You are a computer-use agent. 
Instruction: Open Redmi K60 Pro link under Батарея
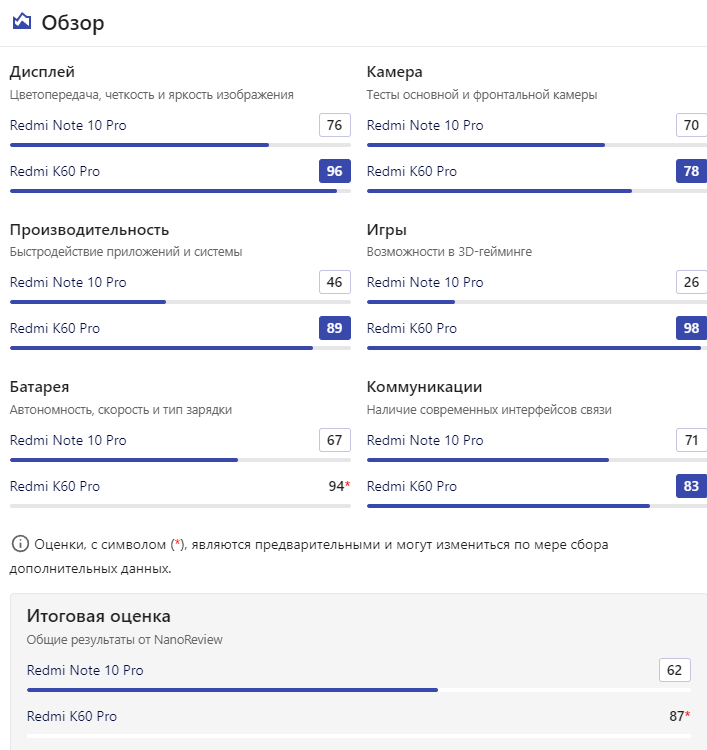coord(55,486)
